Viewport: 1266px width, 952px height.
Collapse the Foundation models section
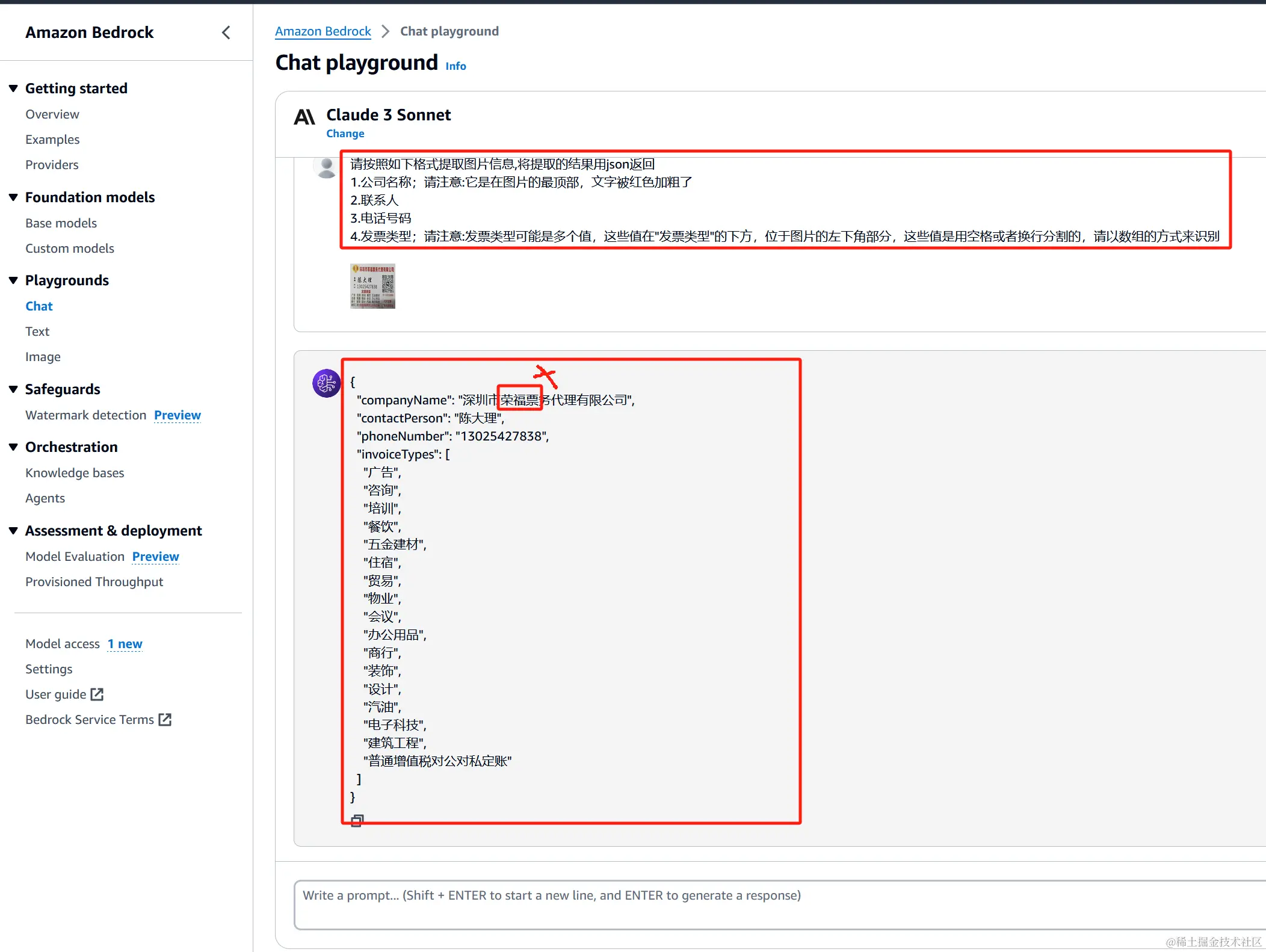[13, 197]
